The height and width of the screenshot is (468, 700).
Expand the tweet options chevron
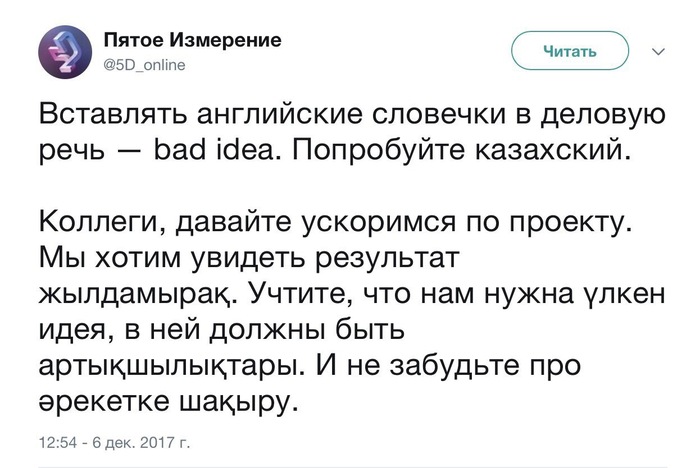(657, 49)
